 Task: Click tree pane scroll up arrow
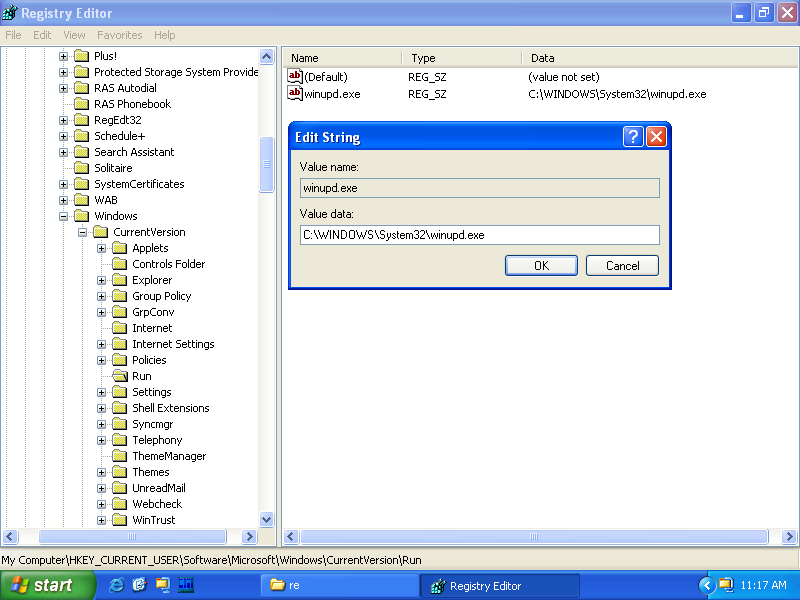click(266, 56)
